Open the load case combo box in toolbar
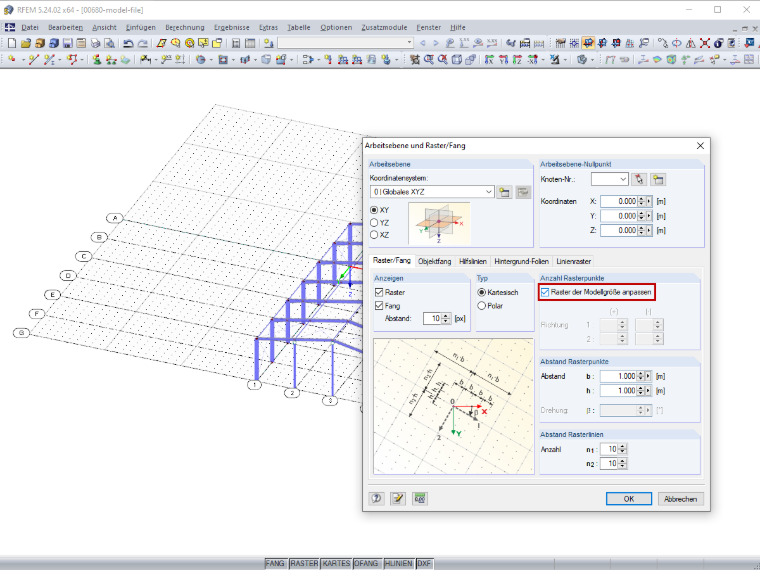The height and width of the screenshot is (570, 760). click(345, 43)
